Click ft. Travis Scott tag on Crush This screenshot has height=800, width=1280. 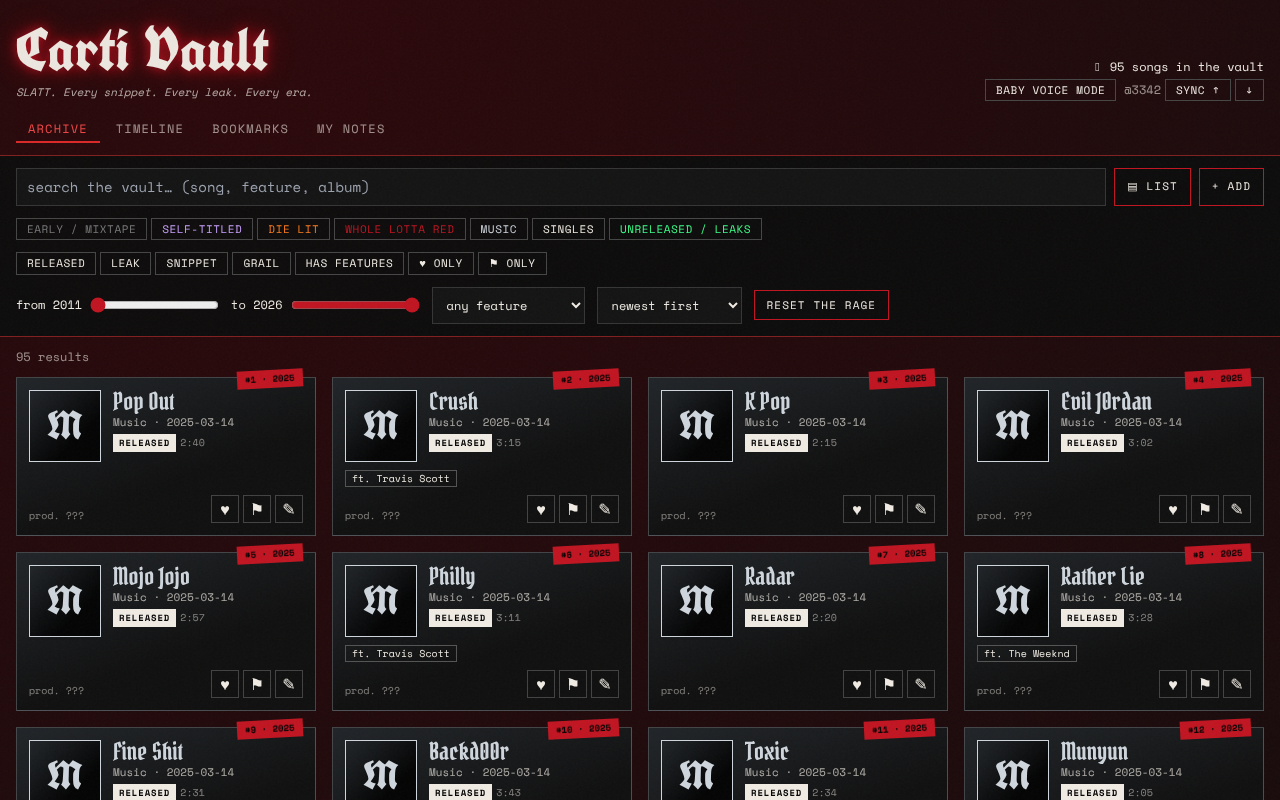pyautogui.click(x=401, y=479)
